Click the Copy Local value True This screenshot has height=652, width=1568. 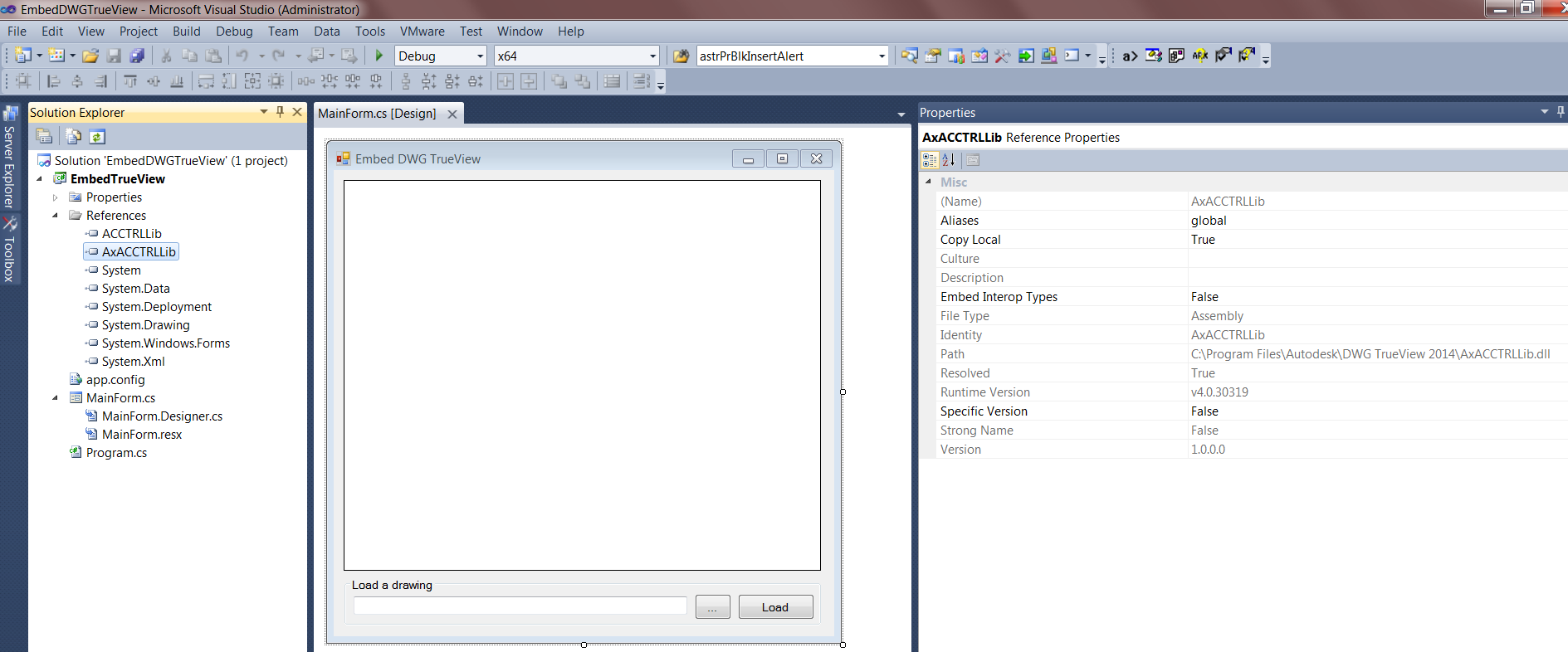(1203, 240)
